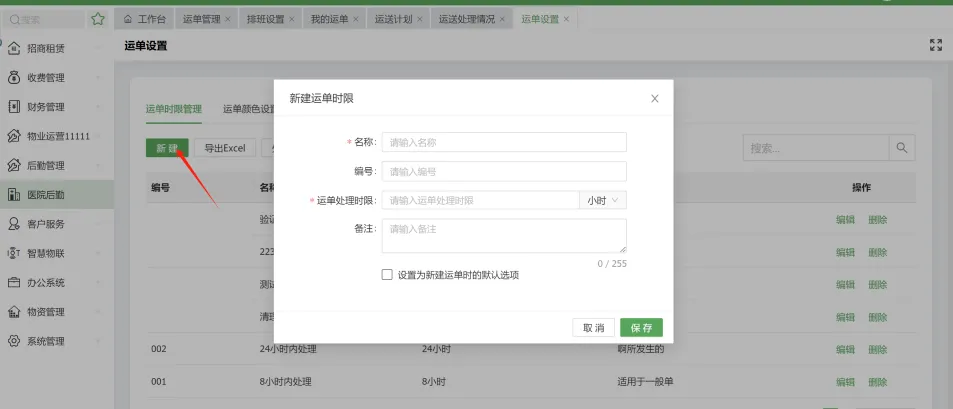953x409 pixels.
Task: Close the 运单管理 tab with its X
Action: pos(228,19)
